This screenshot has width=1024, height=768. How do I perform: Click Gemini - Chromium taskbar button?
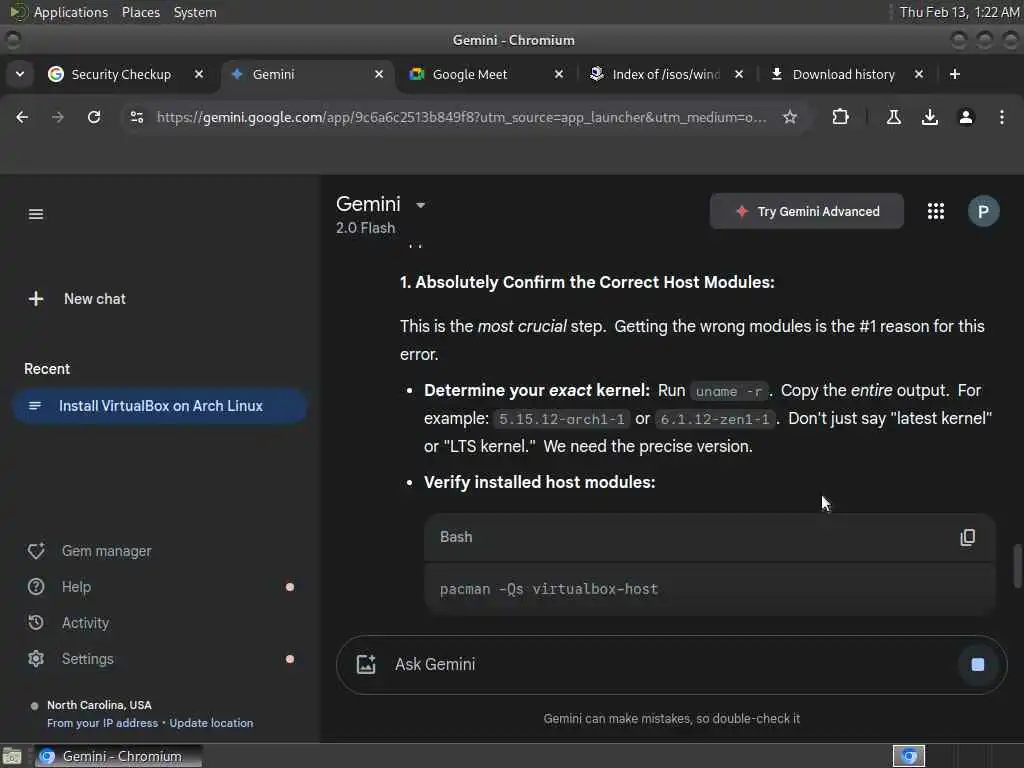pos(118,756)
